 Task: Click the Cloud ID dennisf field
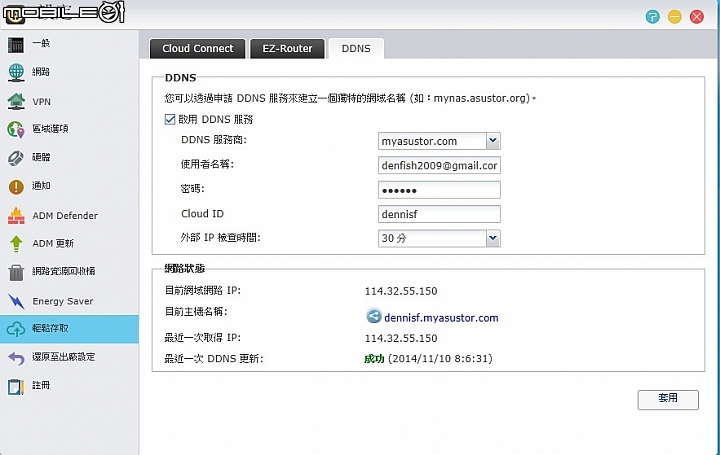(x=439, y=214)
